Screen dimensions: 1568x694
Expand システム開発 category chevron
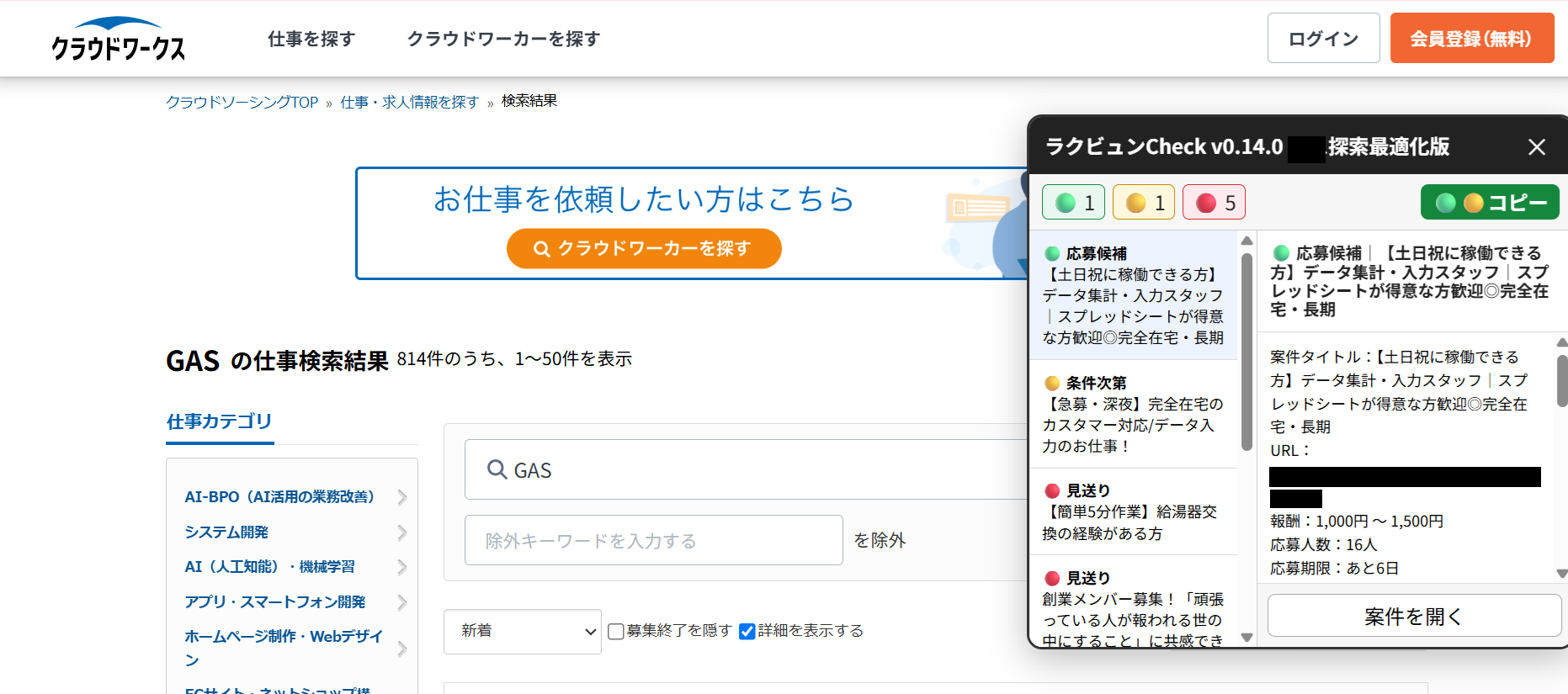coord(402,532)
